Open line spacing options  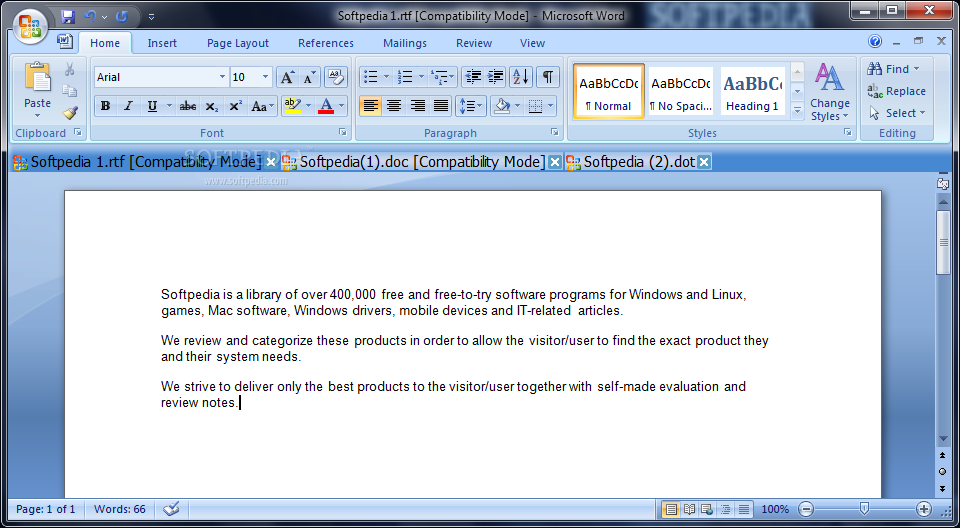click(471, 106)
